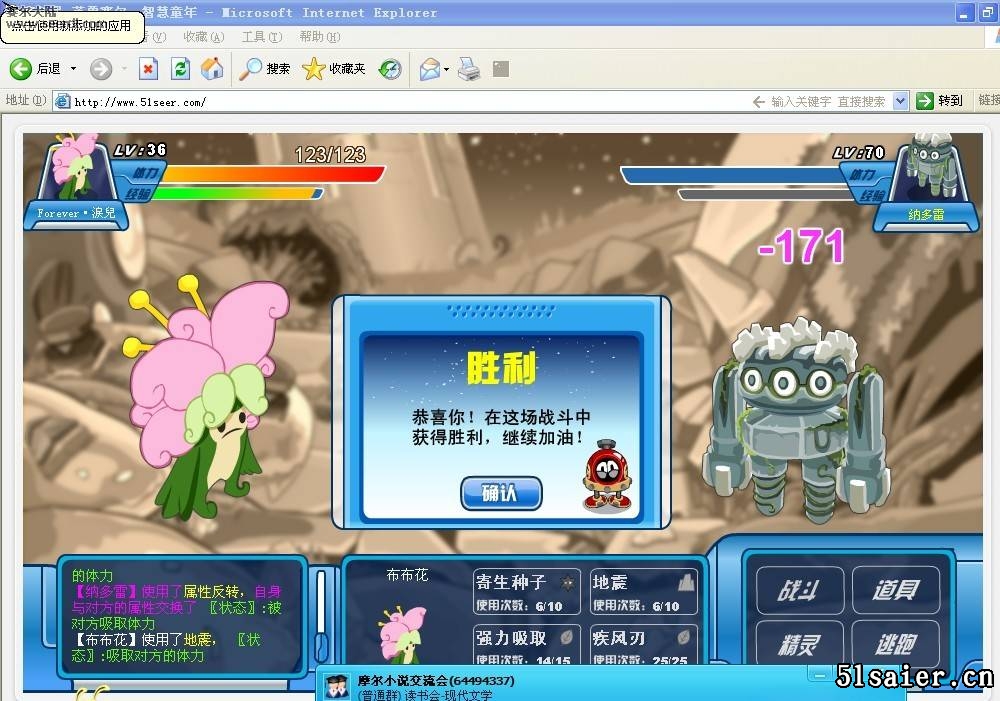Click the Internet Explorer page icon in address bar
Screen dimensions: 1000x701
click(x=62, y=101)
